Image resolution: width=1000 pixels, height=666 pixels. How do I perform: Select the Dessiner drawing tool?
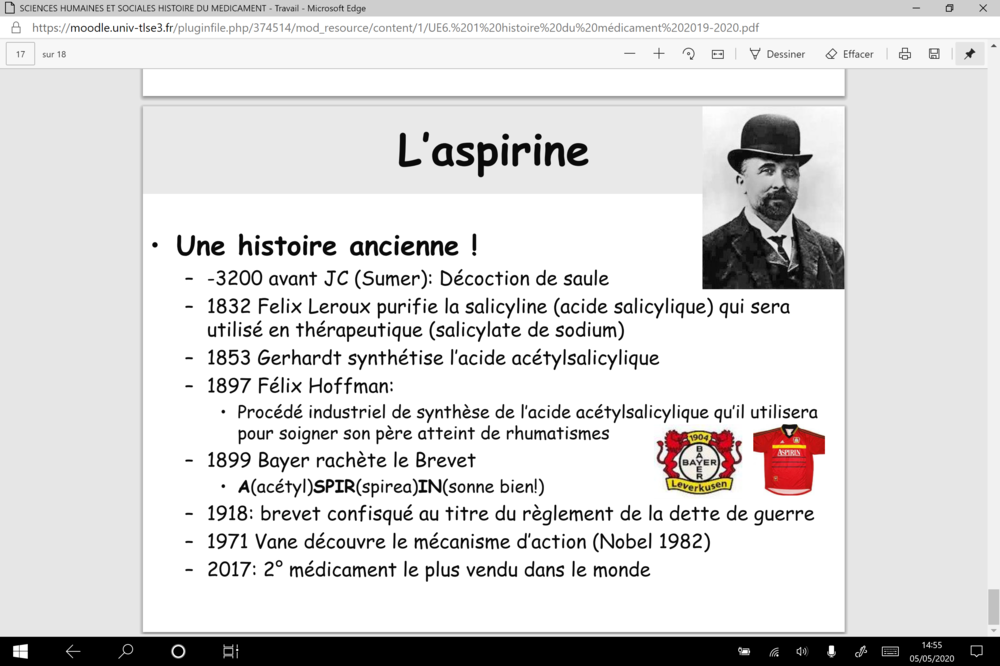[777, 54]
